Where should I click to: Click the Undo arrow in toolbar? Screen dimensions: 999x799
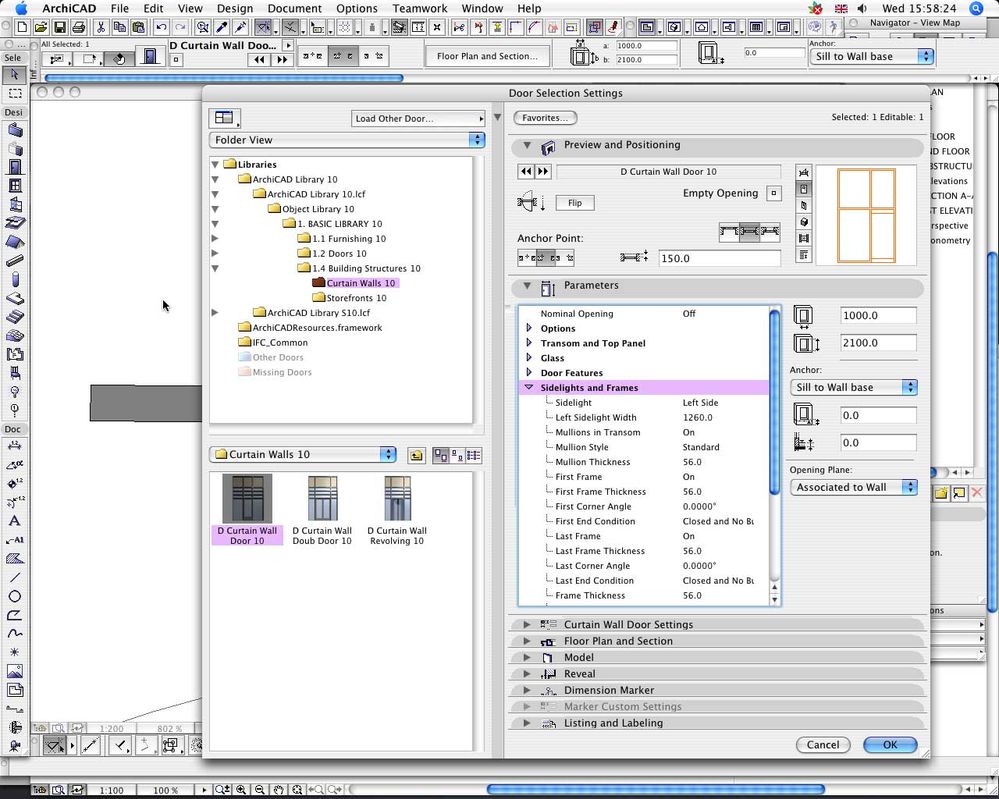[161, 28]
